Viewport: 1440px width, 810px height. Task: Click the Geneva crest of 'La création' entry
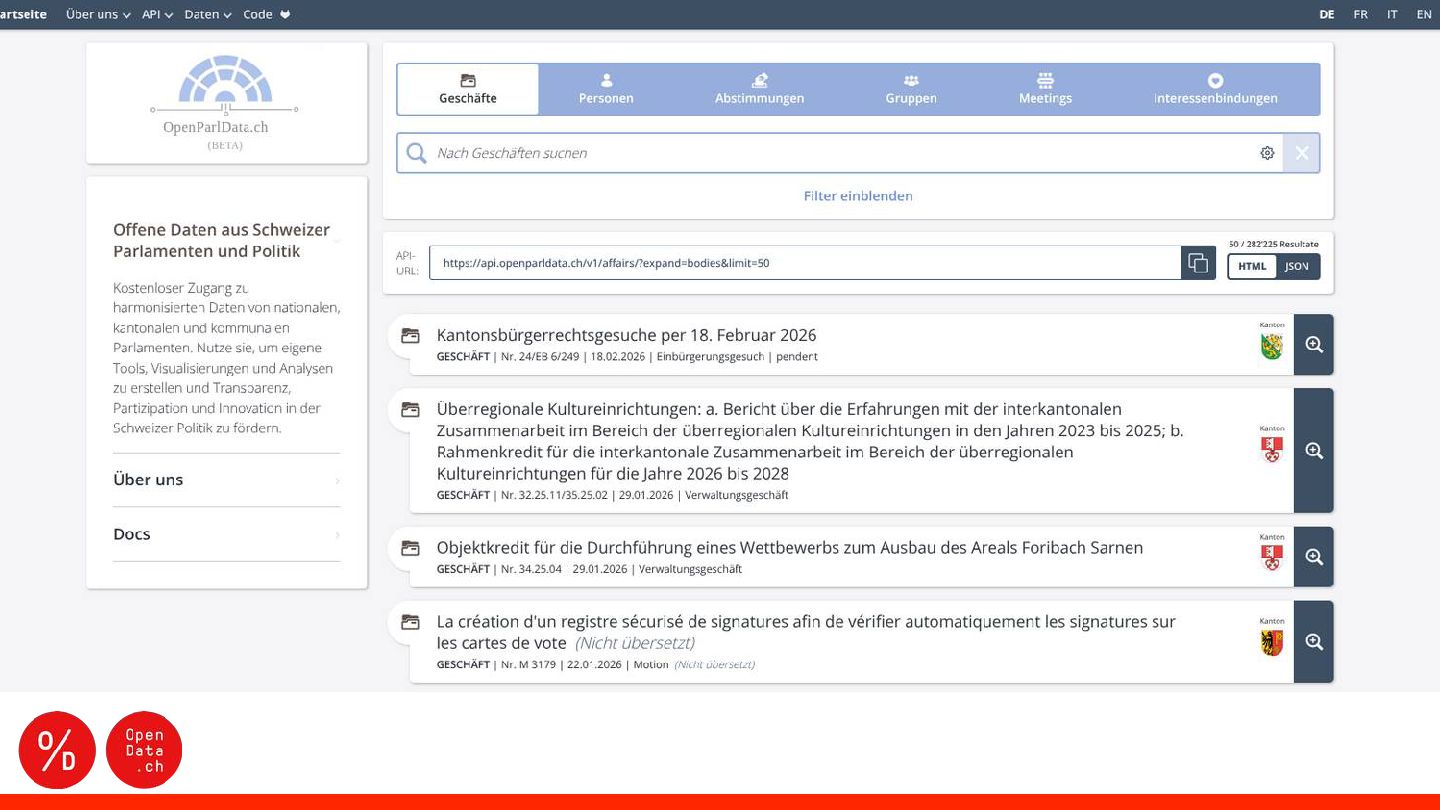point(1271,643)
